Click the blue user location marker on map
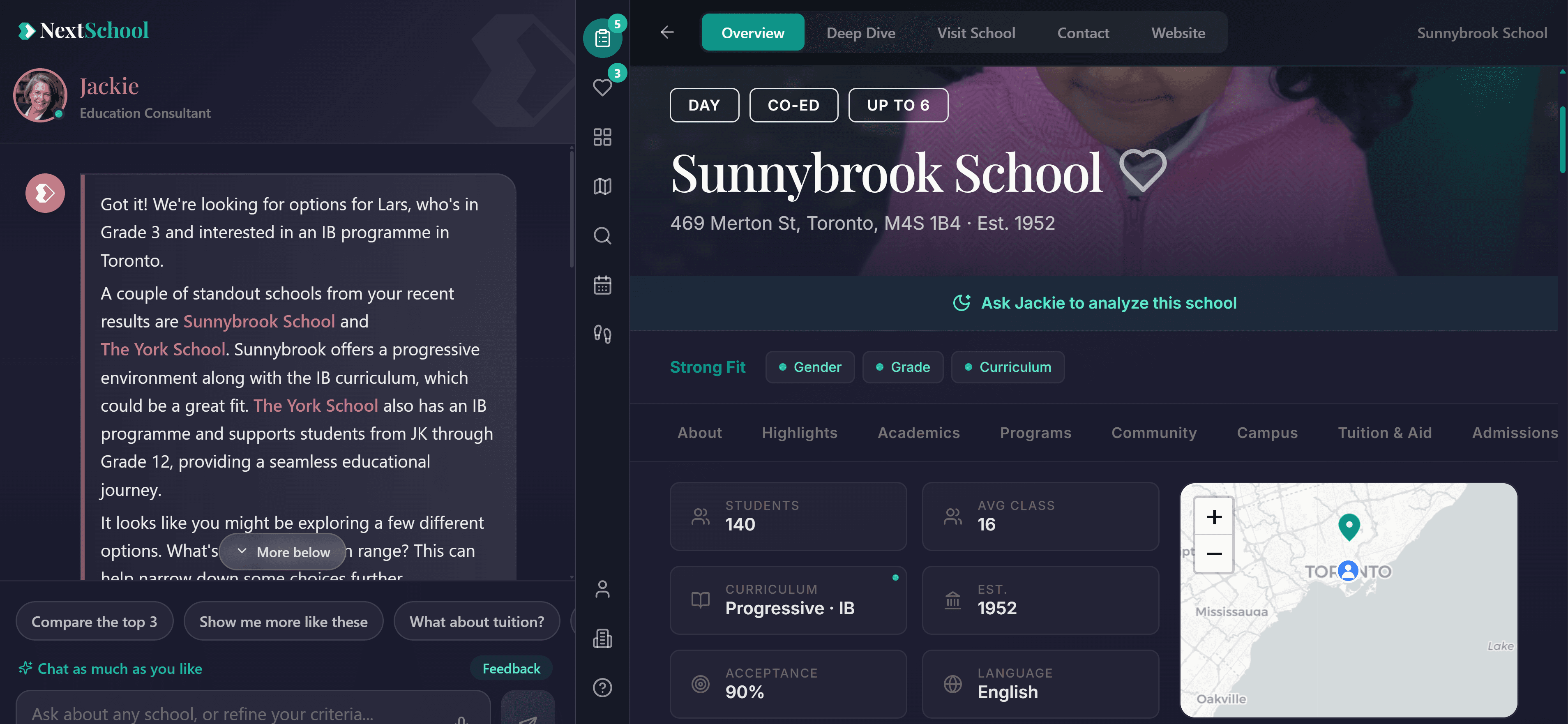1568x724 pixels. coord(1348,571)
